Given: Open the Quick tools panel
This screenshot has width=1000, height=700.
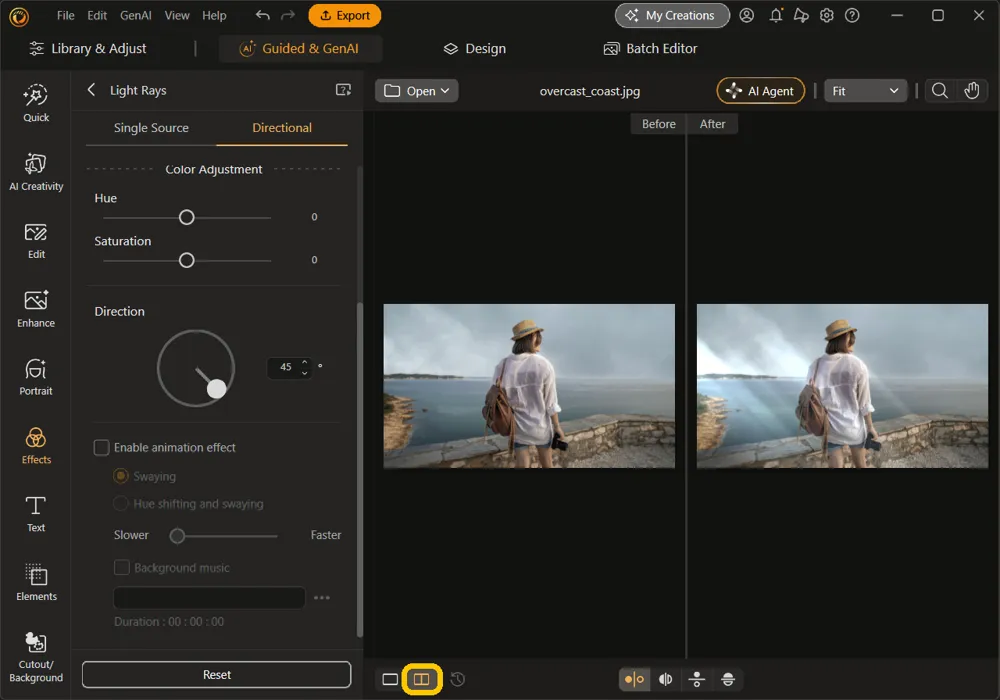Looking at the screenshot, I should [x=36, y=103].
